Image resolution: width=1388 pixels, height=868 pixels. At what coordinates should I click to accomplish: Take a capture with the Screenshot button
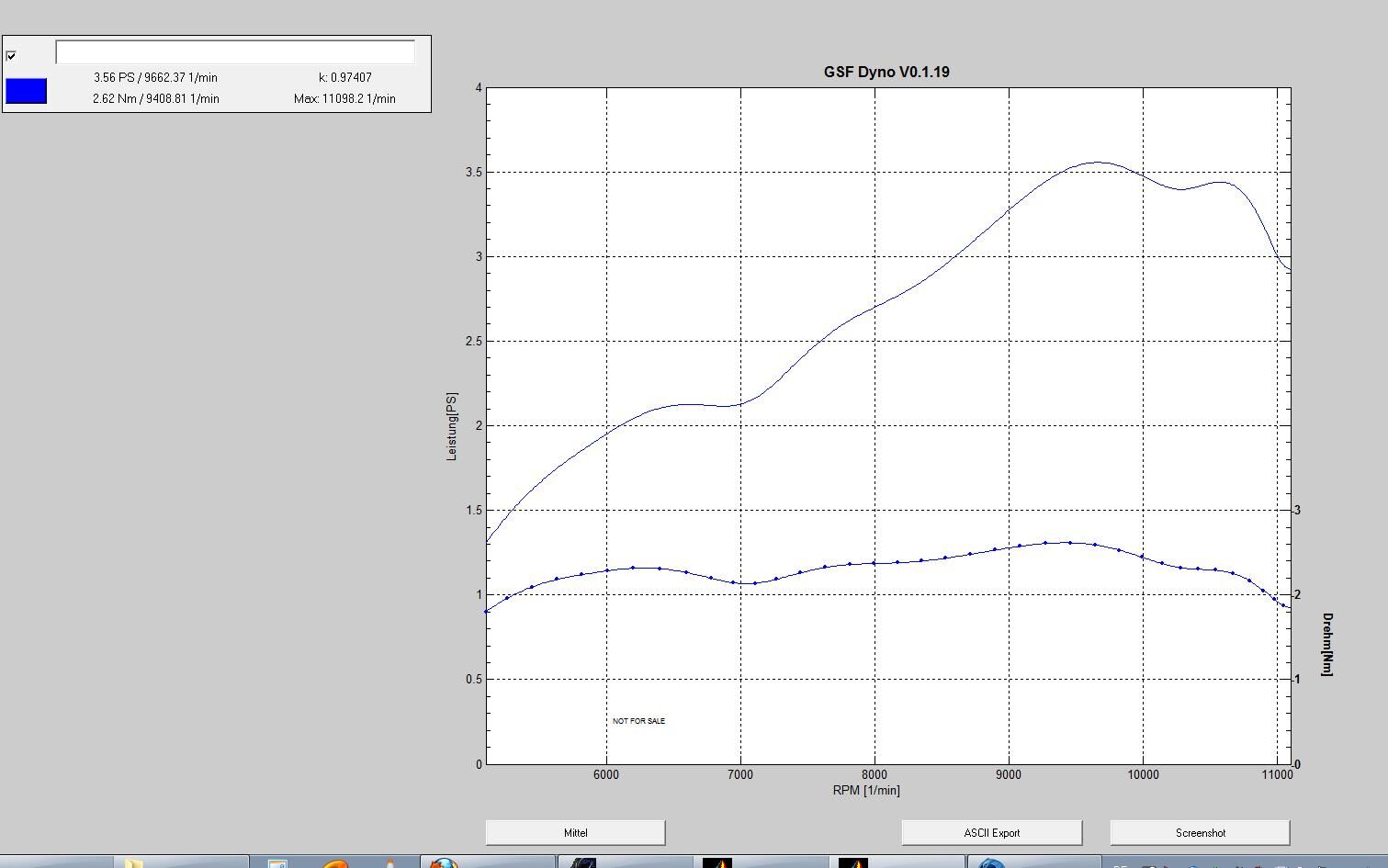pos(1200,833)
